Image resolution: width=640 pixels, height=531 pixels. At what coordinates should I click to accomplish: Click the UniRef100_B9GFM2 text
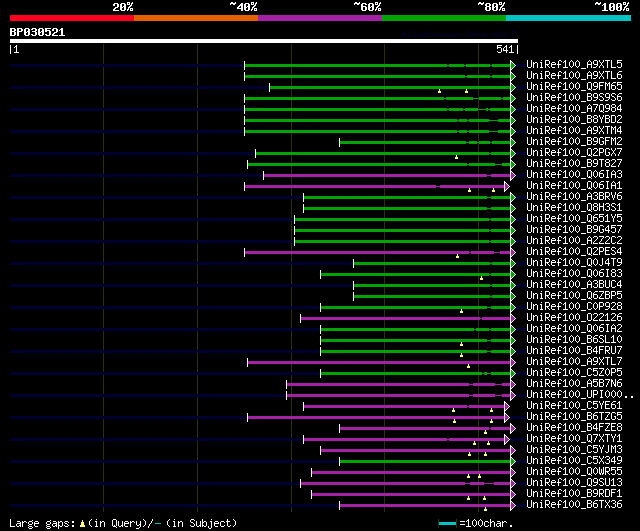click(x=574, y=142)
